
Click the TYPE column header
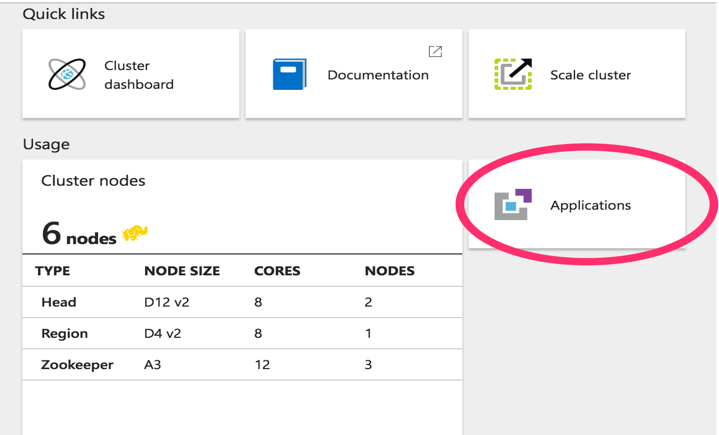(52, 271)
